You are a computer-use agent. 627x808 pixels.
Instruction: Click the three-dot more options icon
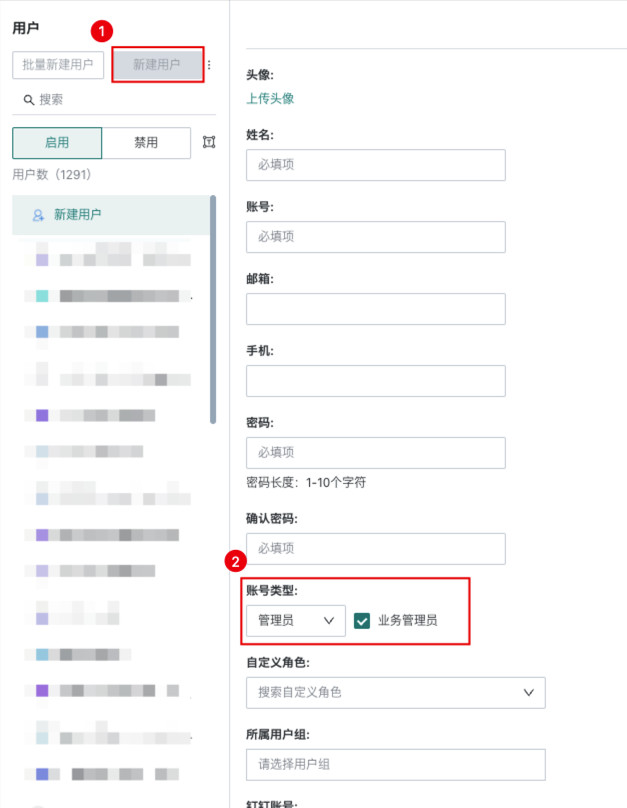(x=209, y=65)
